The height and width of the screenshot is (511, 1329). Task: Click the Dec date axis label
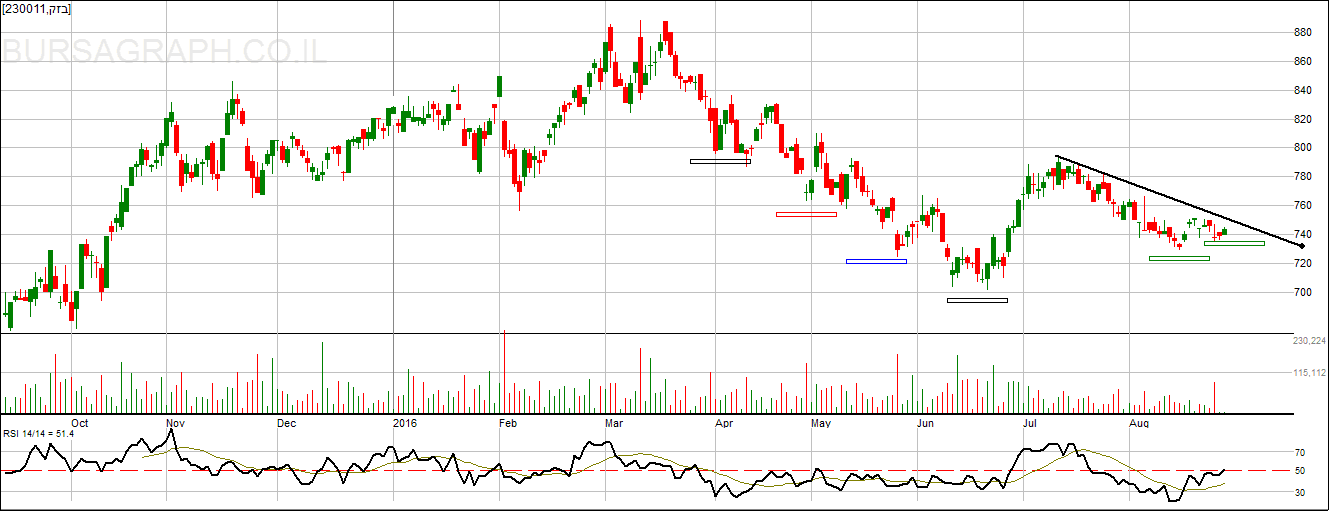[x=287, y=423]
